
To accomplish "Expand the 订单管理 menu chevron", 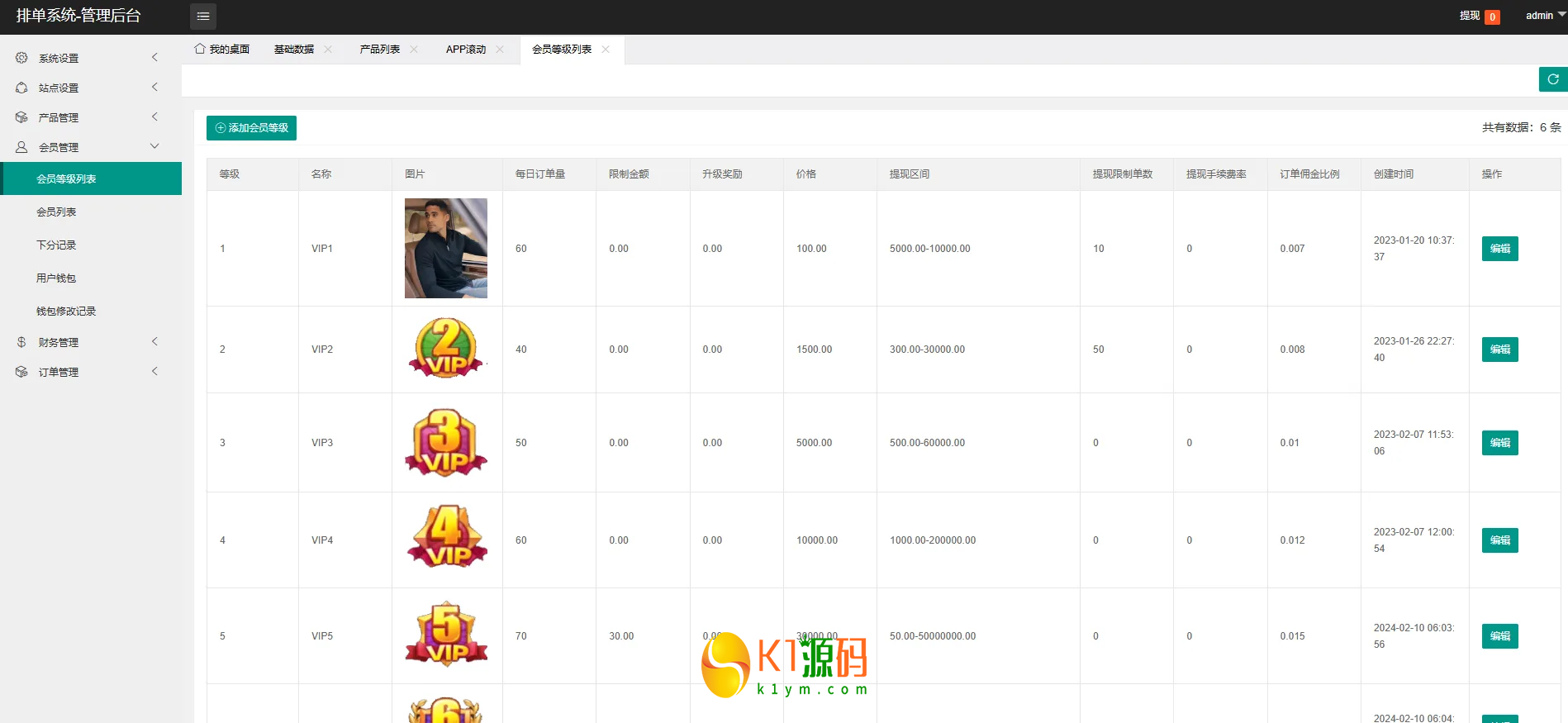I will (154, 371).
